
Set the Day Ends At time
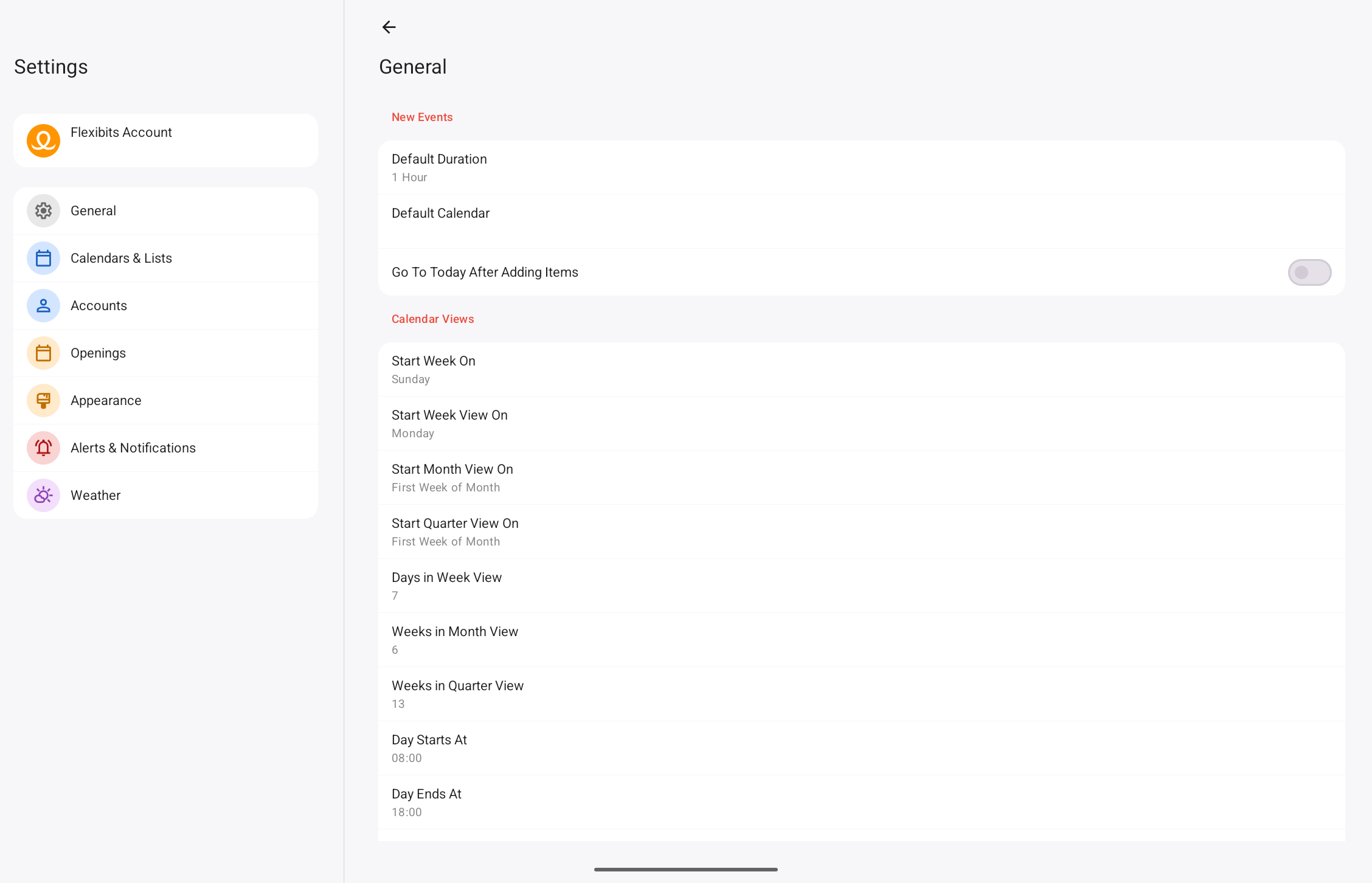[x=861, y=803]
